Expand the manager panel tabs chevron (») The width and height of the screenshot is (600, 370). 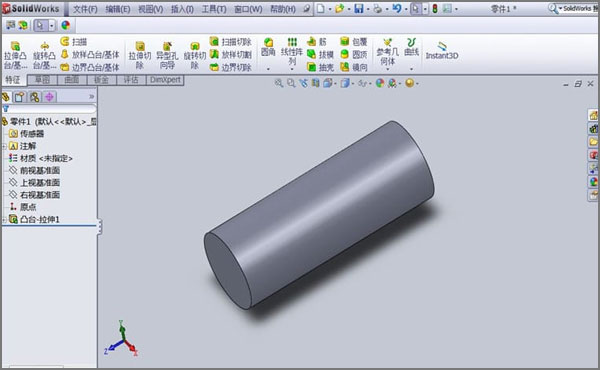[x=91, y=96]
